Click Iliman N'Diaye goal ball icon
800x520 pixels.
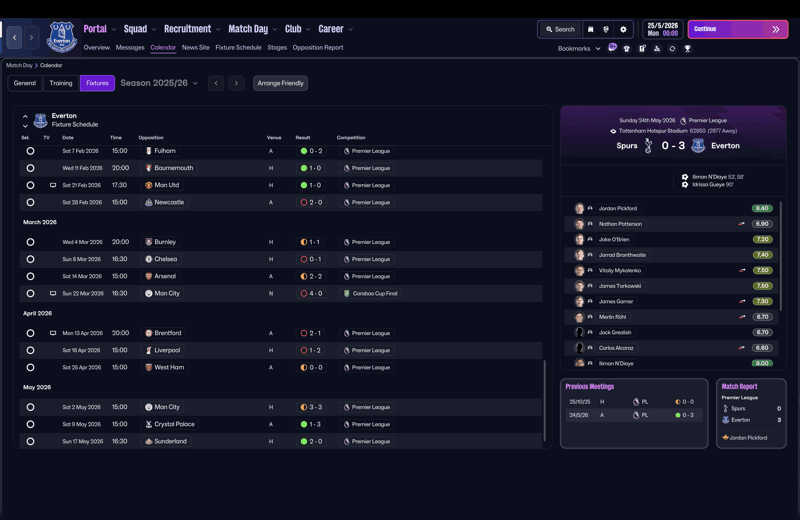[x=685, y=177]
